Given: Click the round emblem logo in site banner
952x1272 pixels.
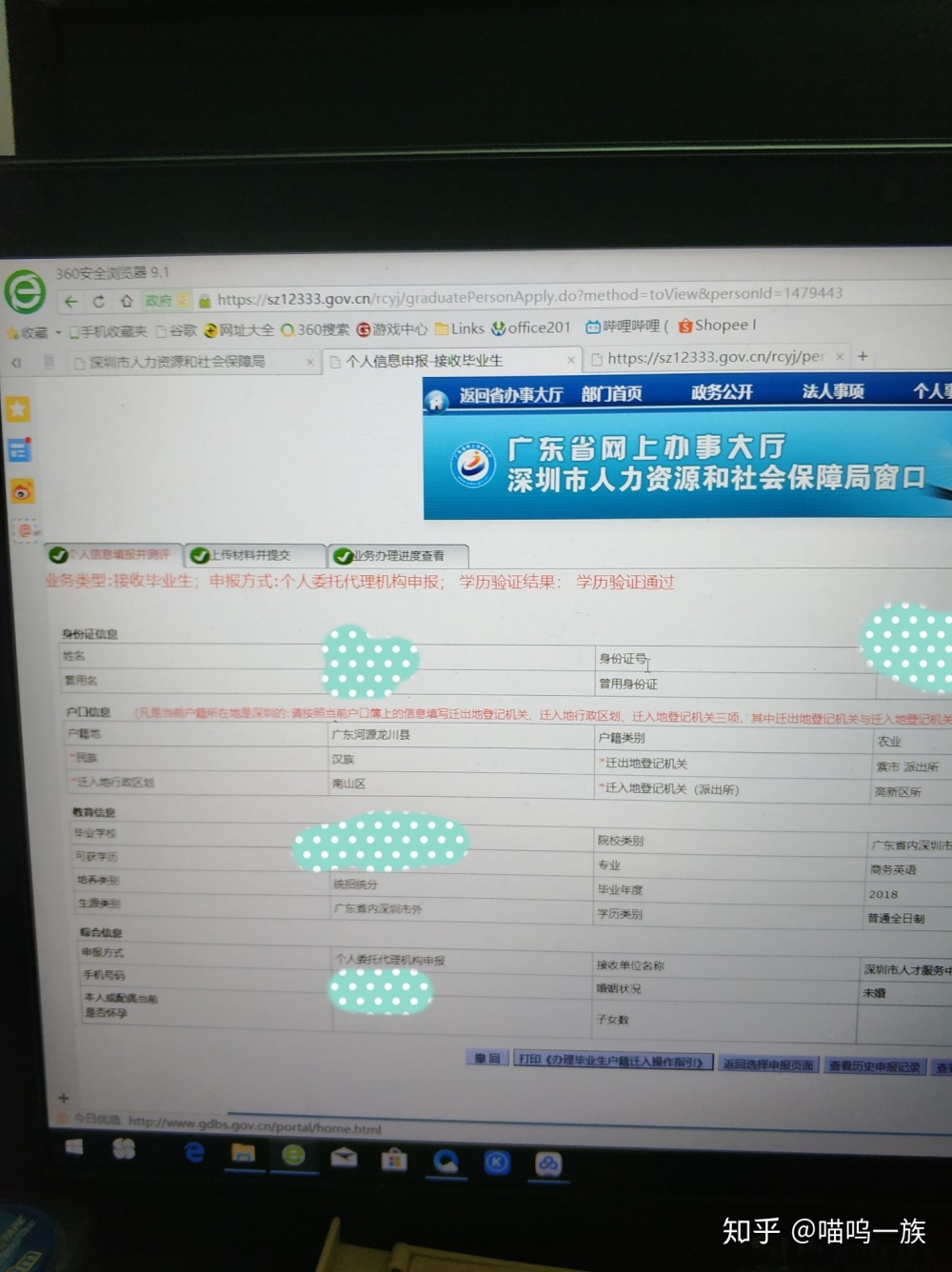Looking at the screenshot, I should point(473,466).
